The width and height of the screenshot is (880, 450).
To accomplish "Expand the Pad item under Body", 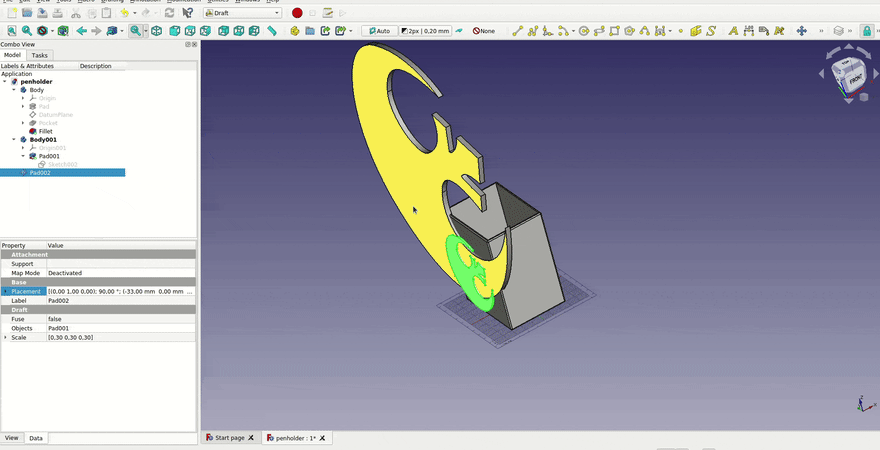I will coord(23,107).
